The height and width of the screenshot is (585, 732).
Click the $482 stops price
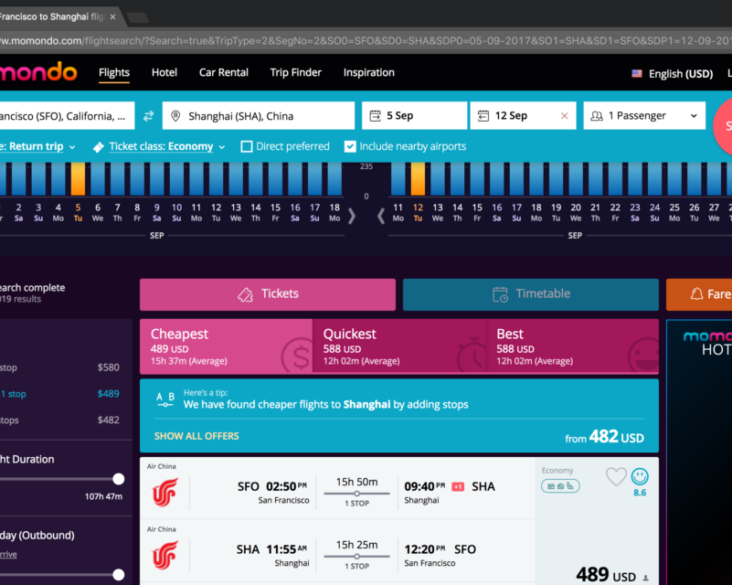click(108, 420)
